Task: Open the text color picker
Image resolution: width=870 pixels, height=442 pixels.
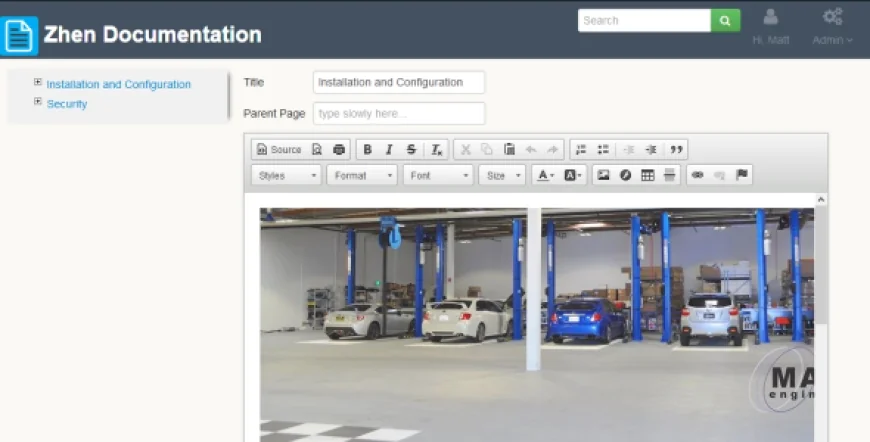Action: coord(545,175)
